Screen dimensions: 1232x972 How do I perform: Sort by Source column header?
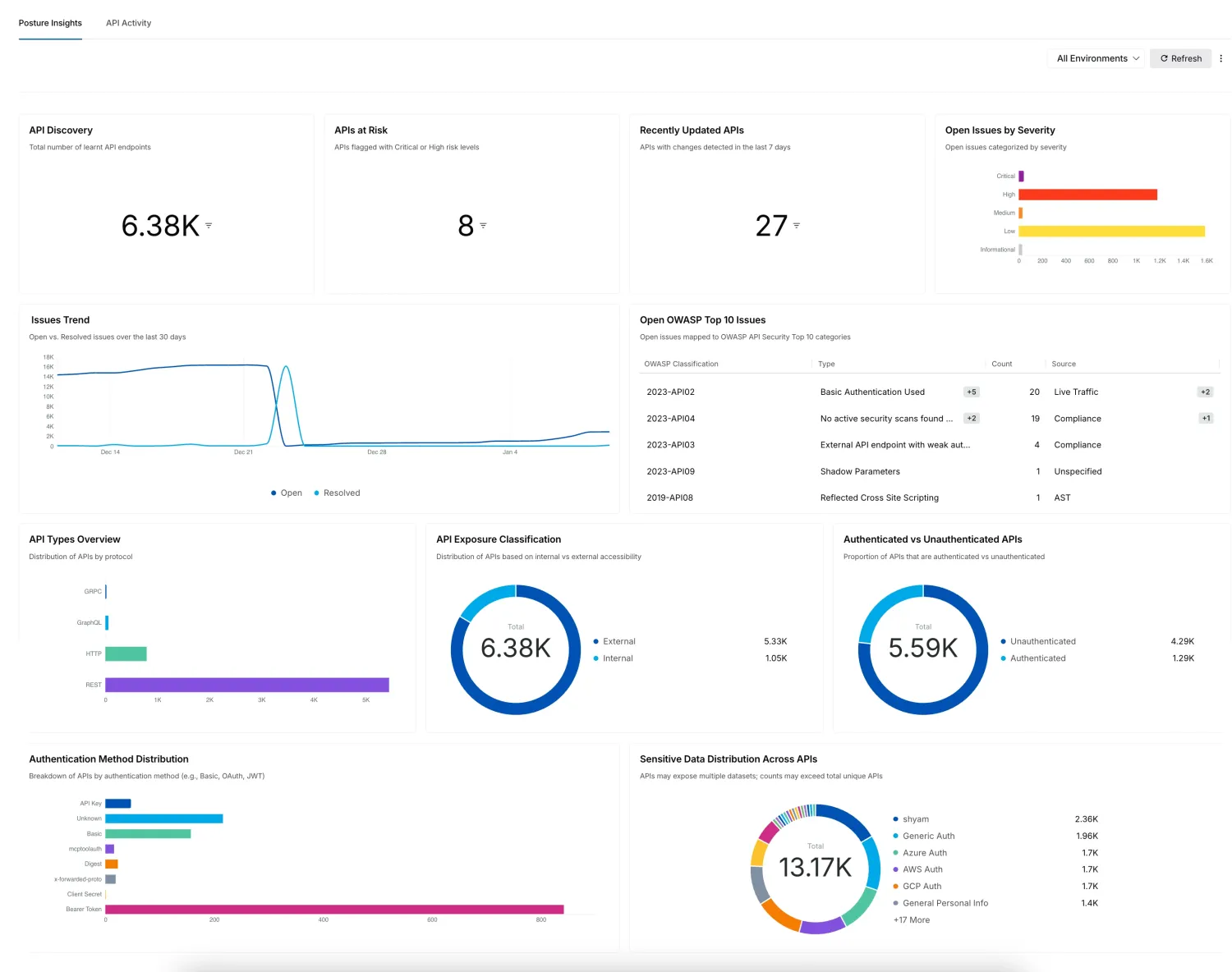1064,364
